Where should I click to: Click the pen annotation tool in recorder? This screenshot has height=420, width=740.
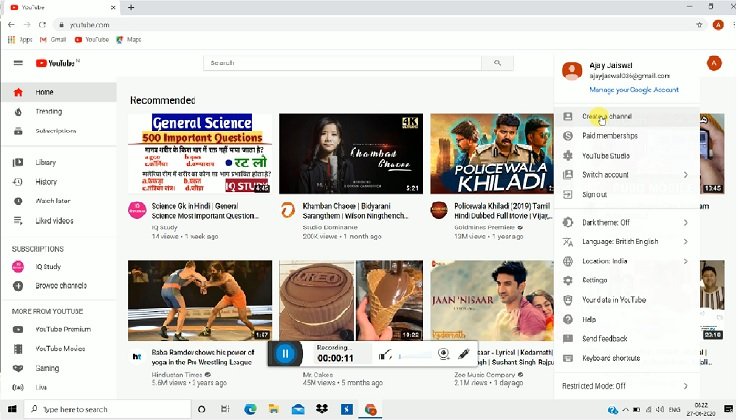click(464, 354)
